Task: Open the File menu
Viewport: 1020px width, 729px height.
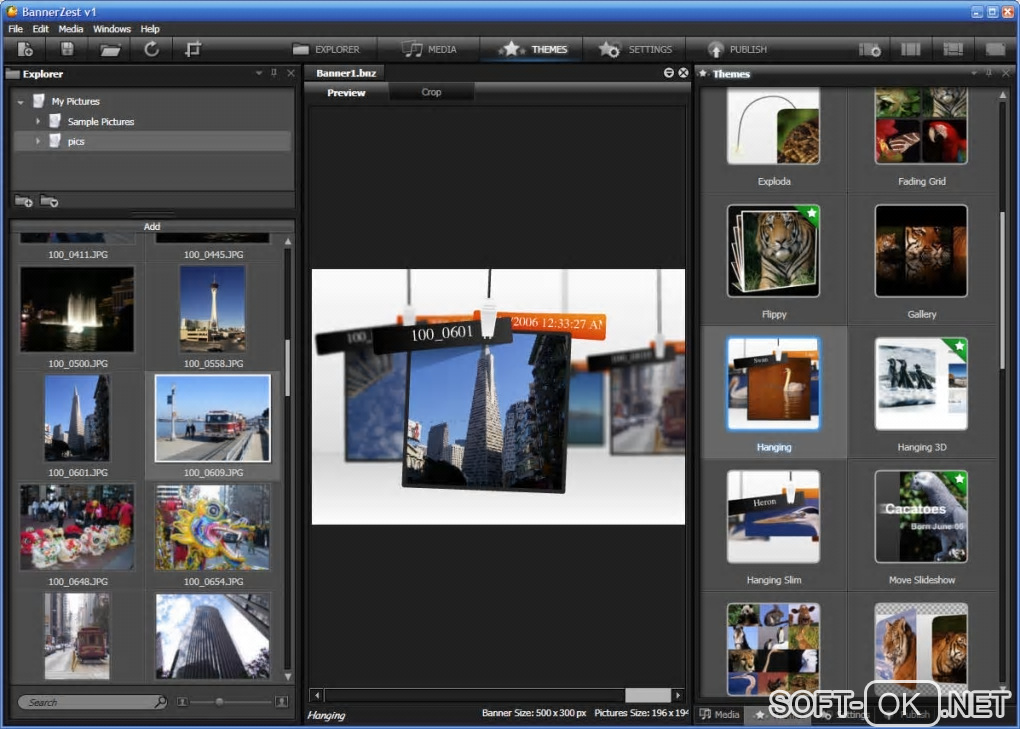Action: coord(16,29)
